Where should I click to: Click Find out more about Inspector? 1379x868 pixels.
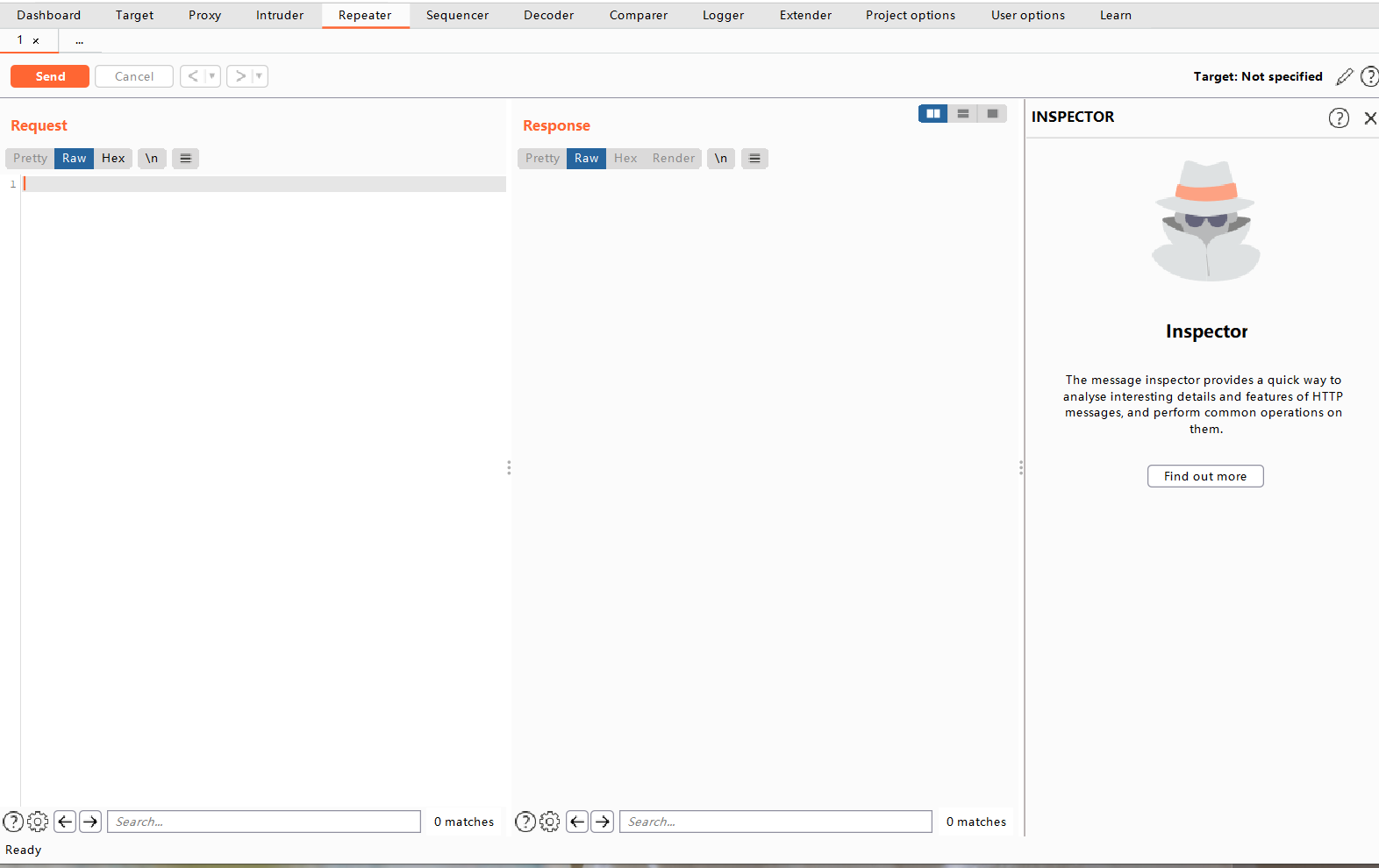[1205, 476]
